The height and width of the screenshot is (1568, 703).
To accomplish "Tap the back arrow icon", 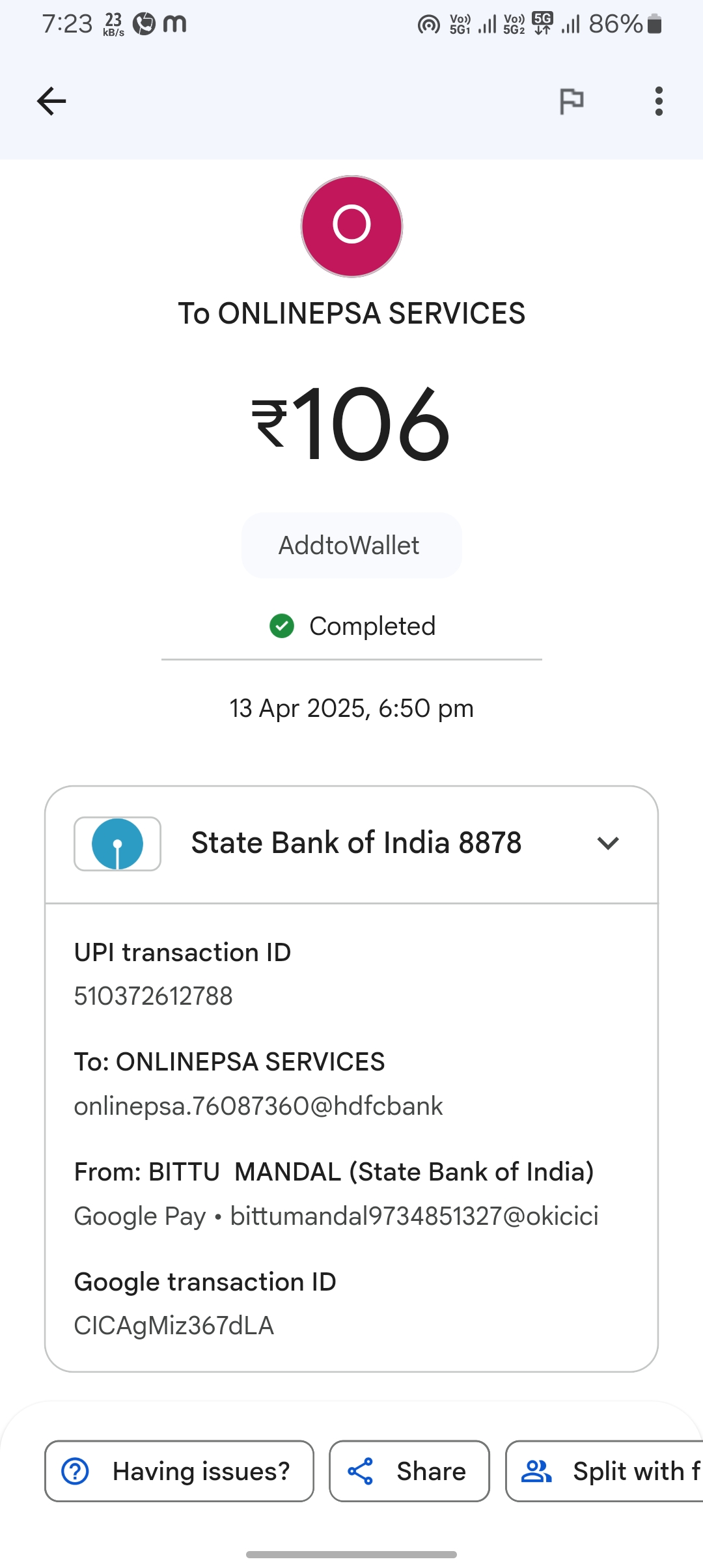I will [51, 101].
